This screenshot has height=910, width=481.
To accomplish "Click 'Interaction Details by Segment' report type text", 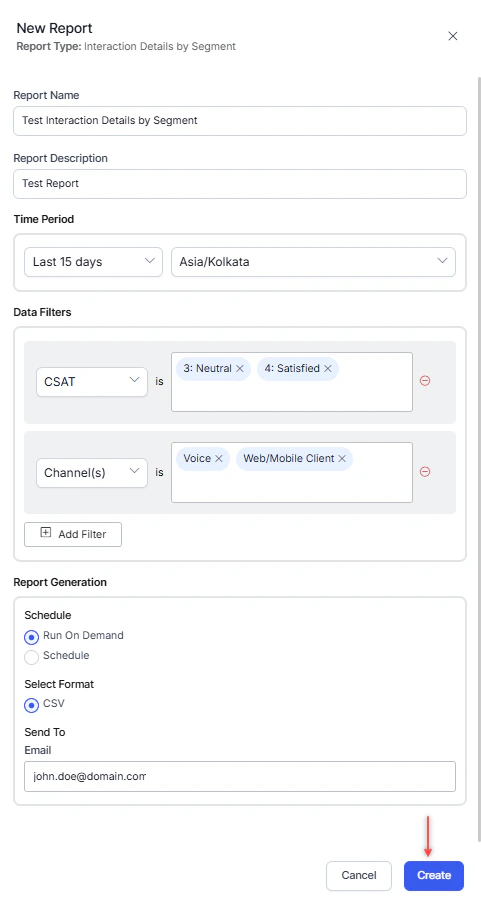I will pyautogui.click(x=160, y=46).
